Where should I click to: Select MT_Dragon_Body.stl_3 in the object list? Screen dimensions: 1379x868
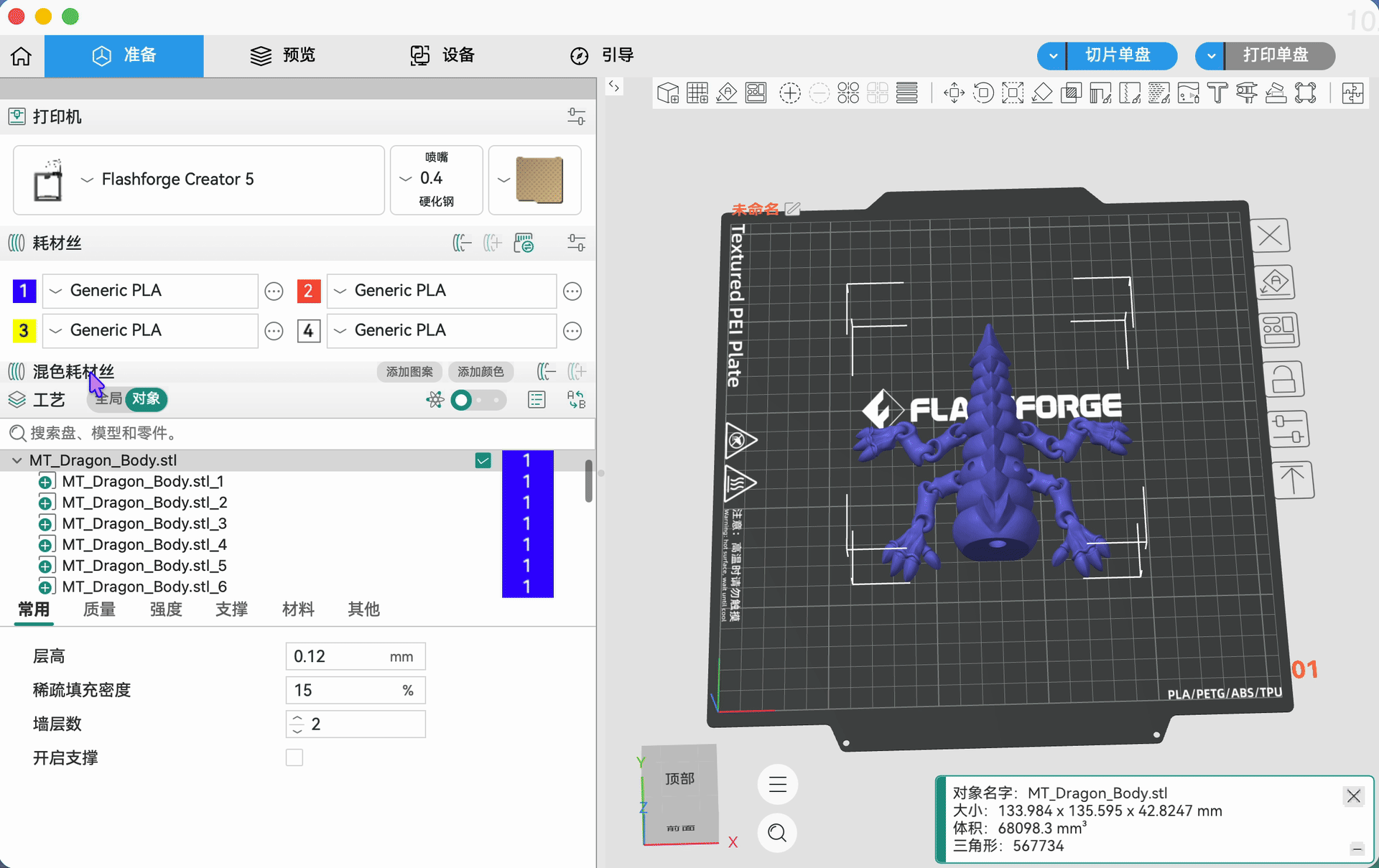(x=144, y=523)
